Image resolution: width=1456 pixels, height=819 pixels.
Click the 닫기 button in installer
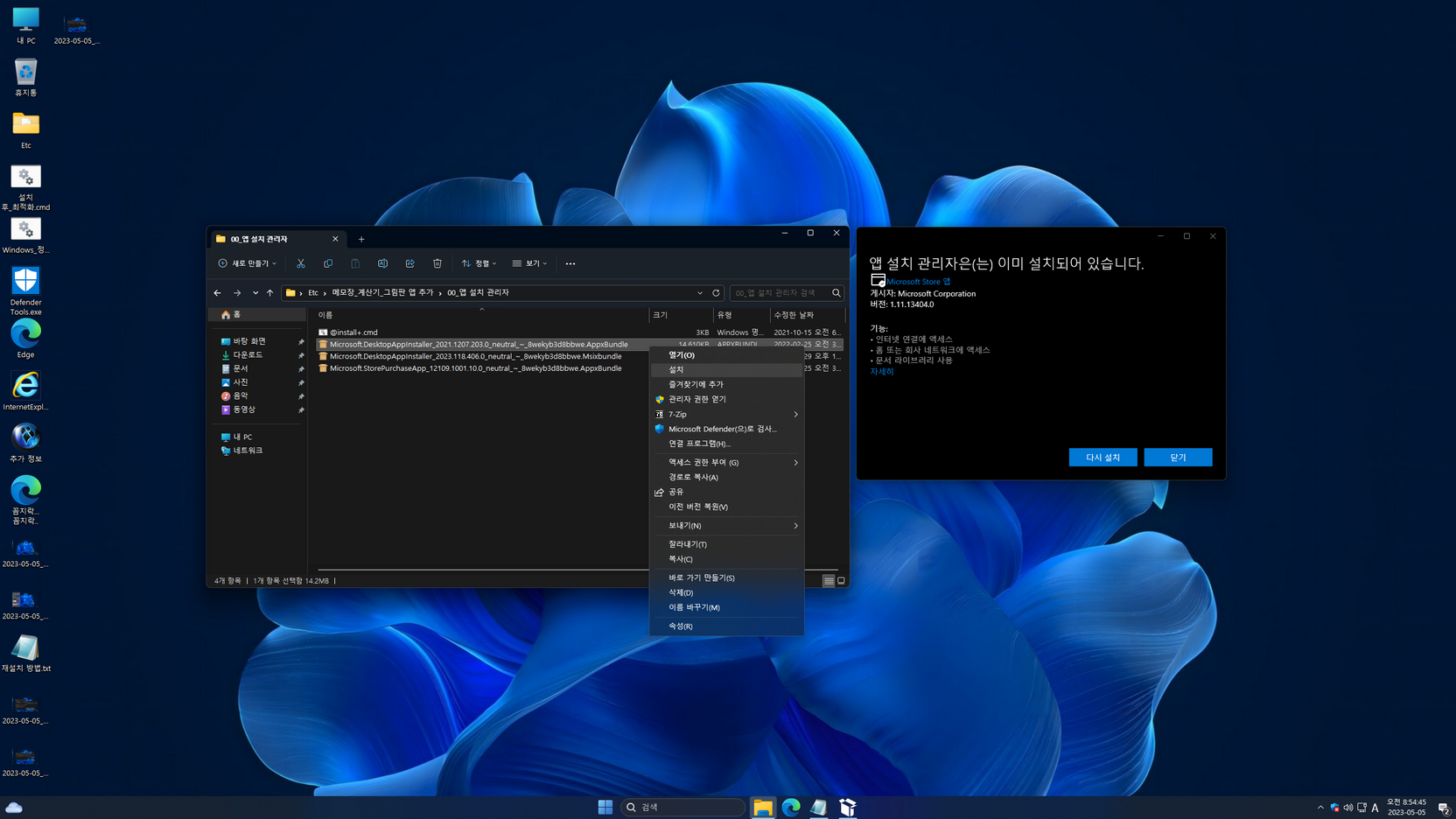1178,457
